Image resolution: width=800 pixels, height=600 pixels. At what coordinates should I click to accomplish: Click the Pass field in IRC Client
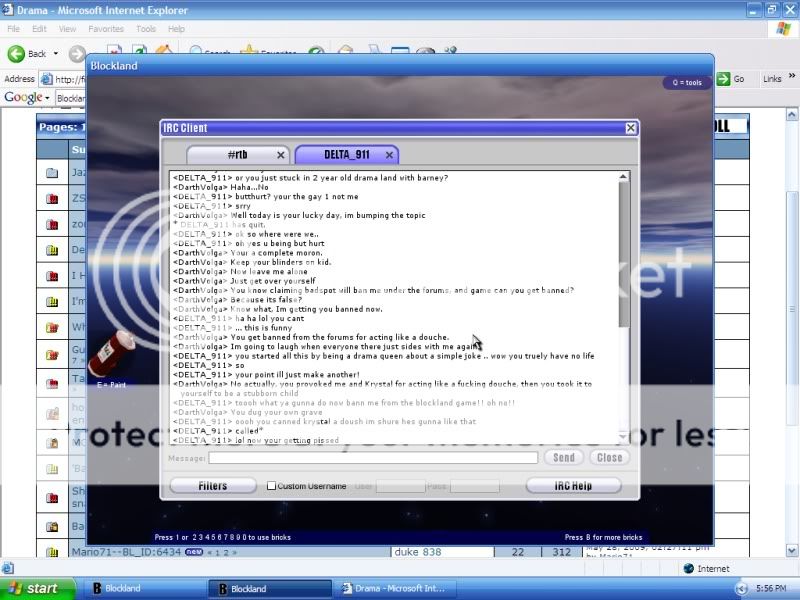click(x=475, y=486)
